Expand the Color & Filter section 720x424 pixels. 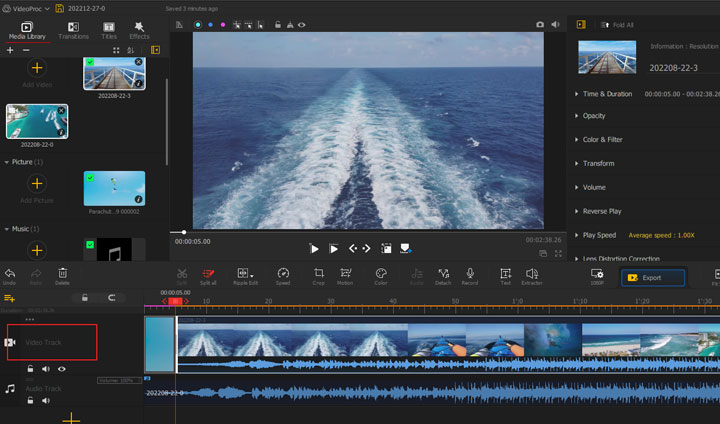click(602, 140)
